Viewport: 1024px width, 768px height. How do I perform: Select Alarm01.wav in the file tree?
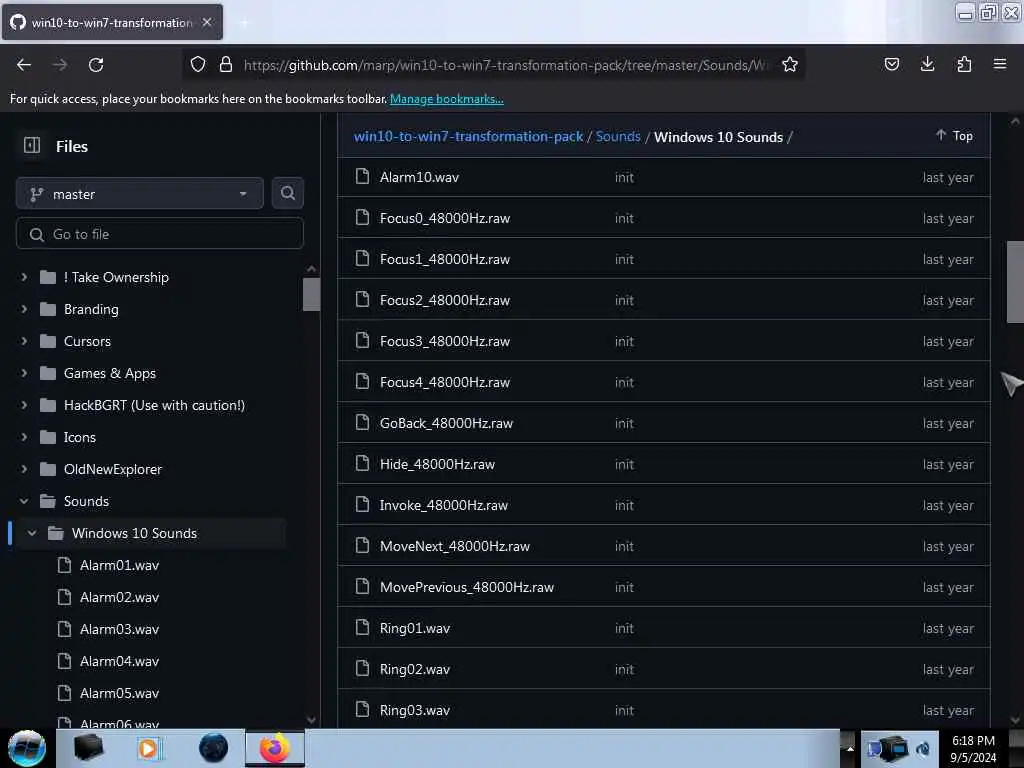[x=120, y=565]
